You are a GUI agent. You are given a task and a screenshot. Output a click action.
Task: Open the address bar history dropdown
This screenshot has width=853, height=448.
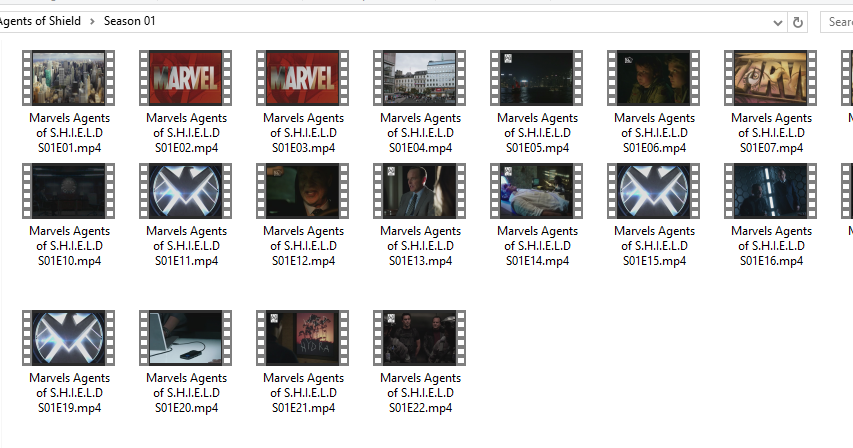[778, 23]
